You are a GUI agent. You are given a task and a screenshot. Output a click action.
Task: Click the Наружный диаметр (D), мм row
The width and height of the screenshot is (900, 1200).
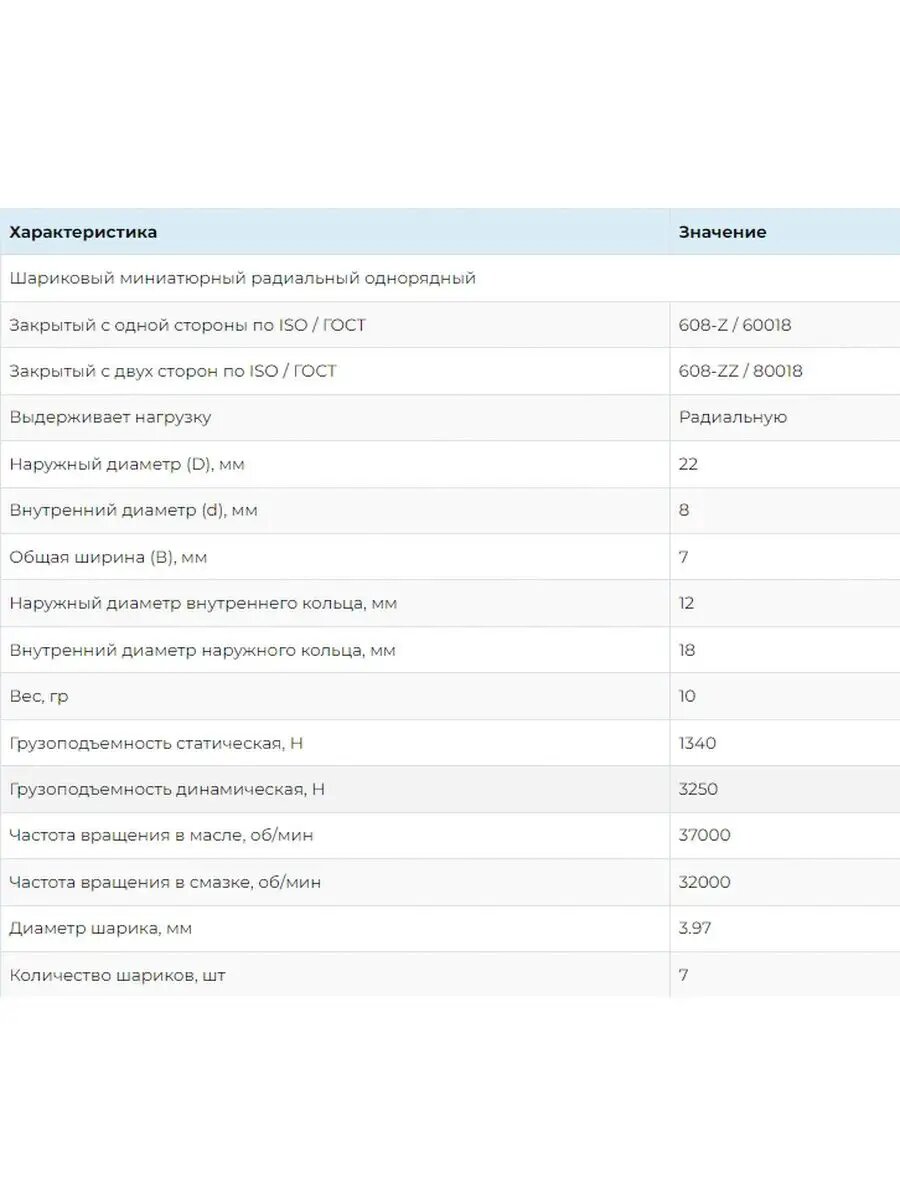pos(450,464)
